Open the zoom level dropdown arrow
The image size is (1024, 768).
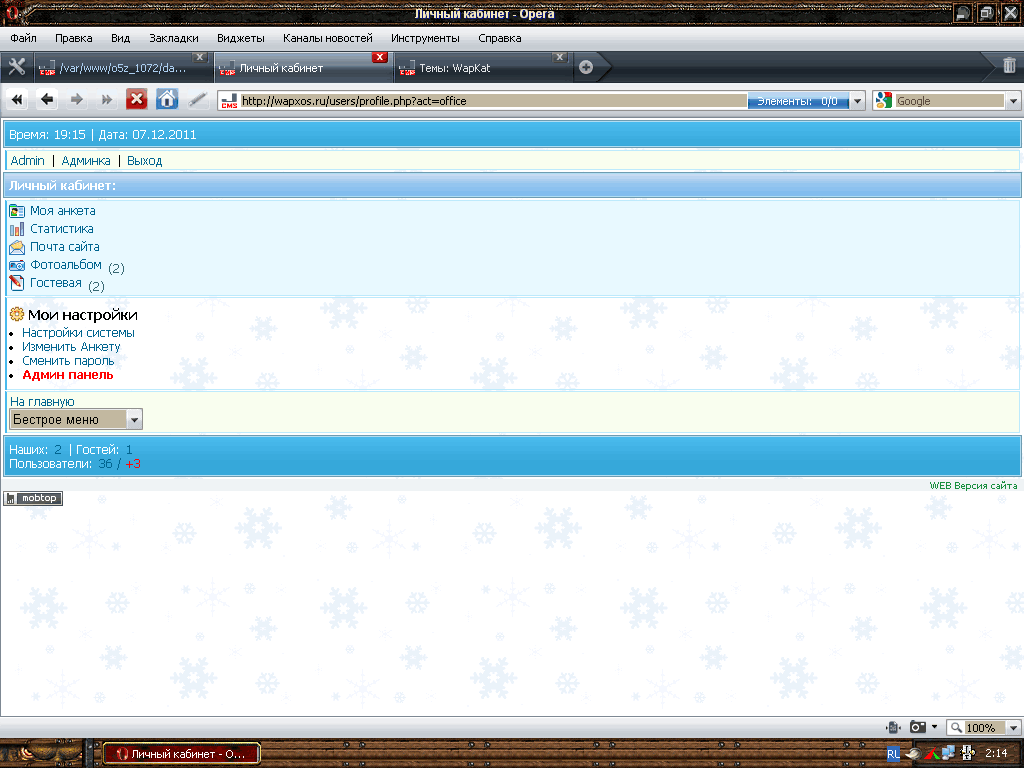coord(1013,728)
